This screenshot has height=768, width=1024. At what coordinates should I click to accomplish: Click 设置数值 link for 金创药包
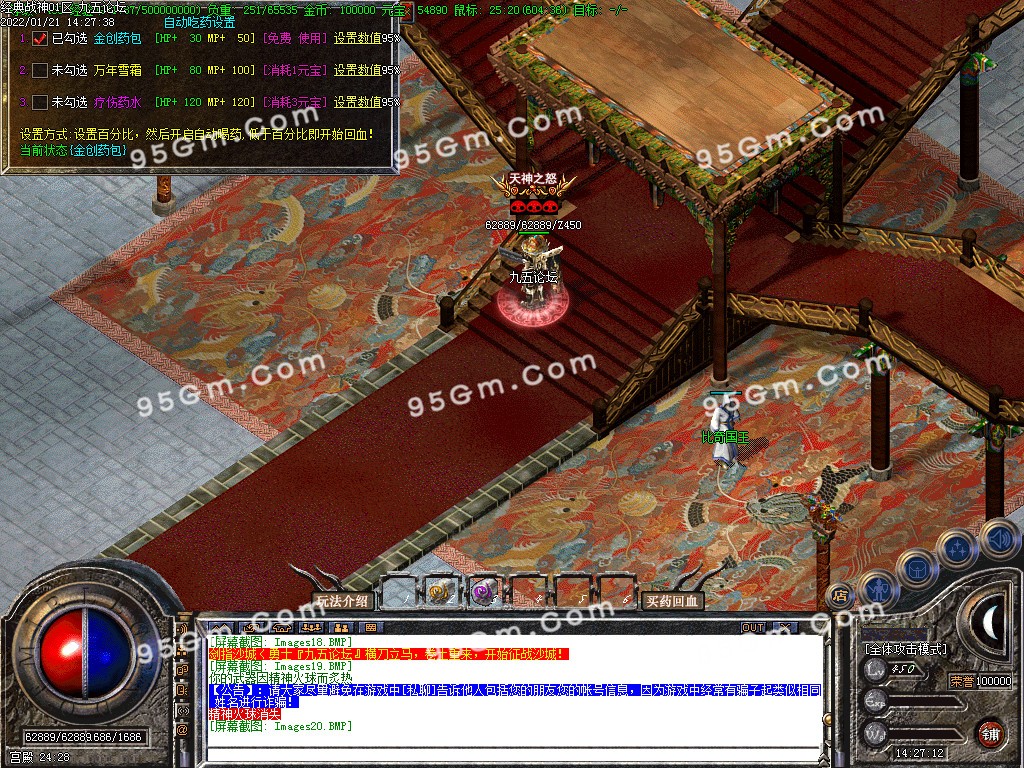[x=357, y=39]
